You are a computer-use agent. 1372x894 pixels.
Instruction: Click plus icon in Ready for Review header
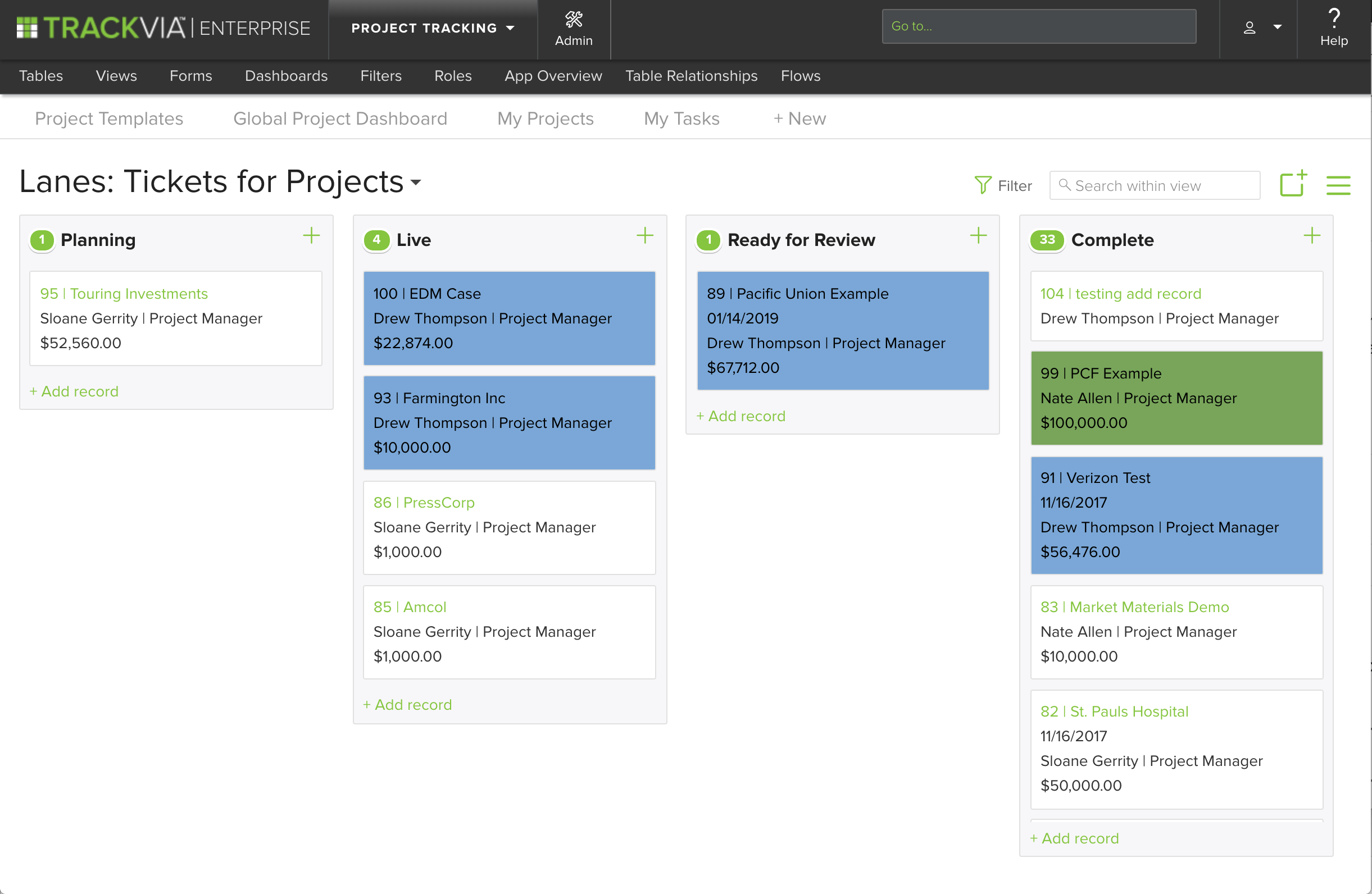(978, 235)
